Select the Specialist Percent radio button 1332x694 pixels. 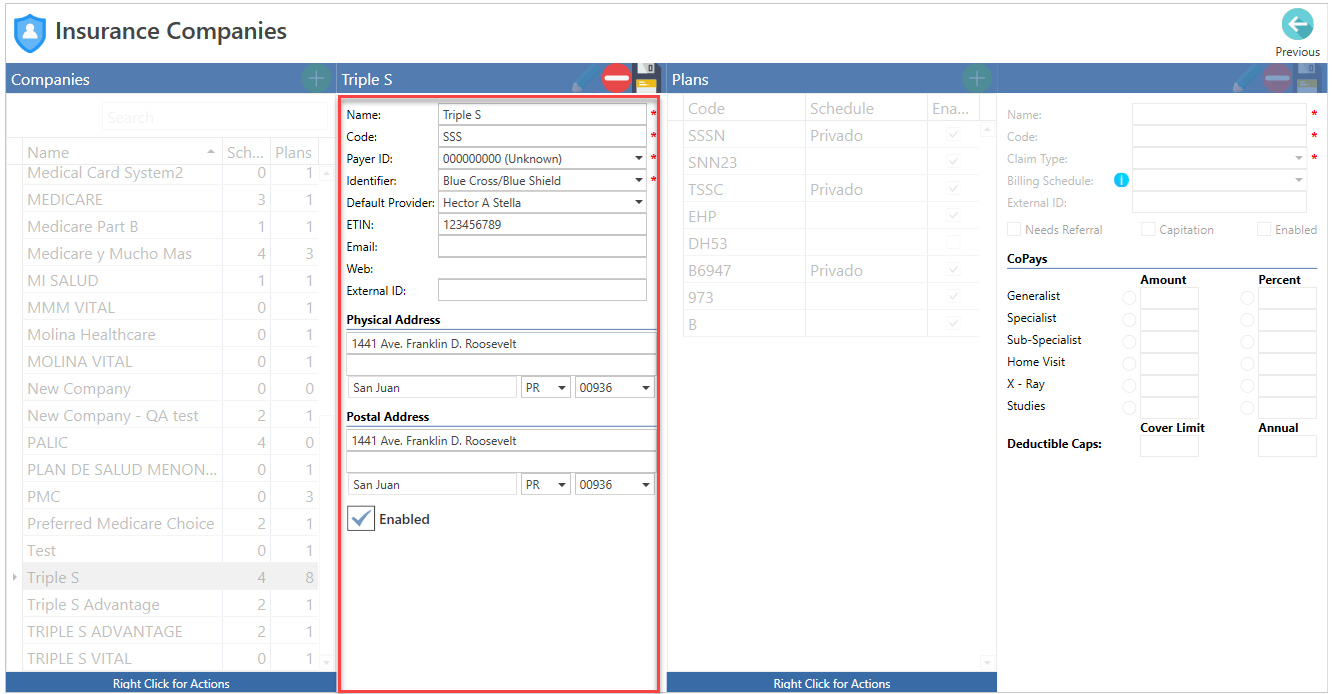pyautogui.click(x=1247, y=319)
